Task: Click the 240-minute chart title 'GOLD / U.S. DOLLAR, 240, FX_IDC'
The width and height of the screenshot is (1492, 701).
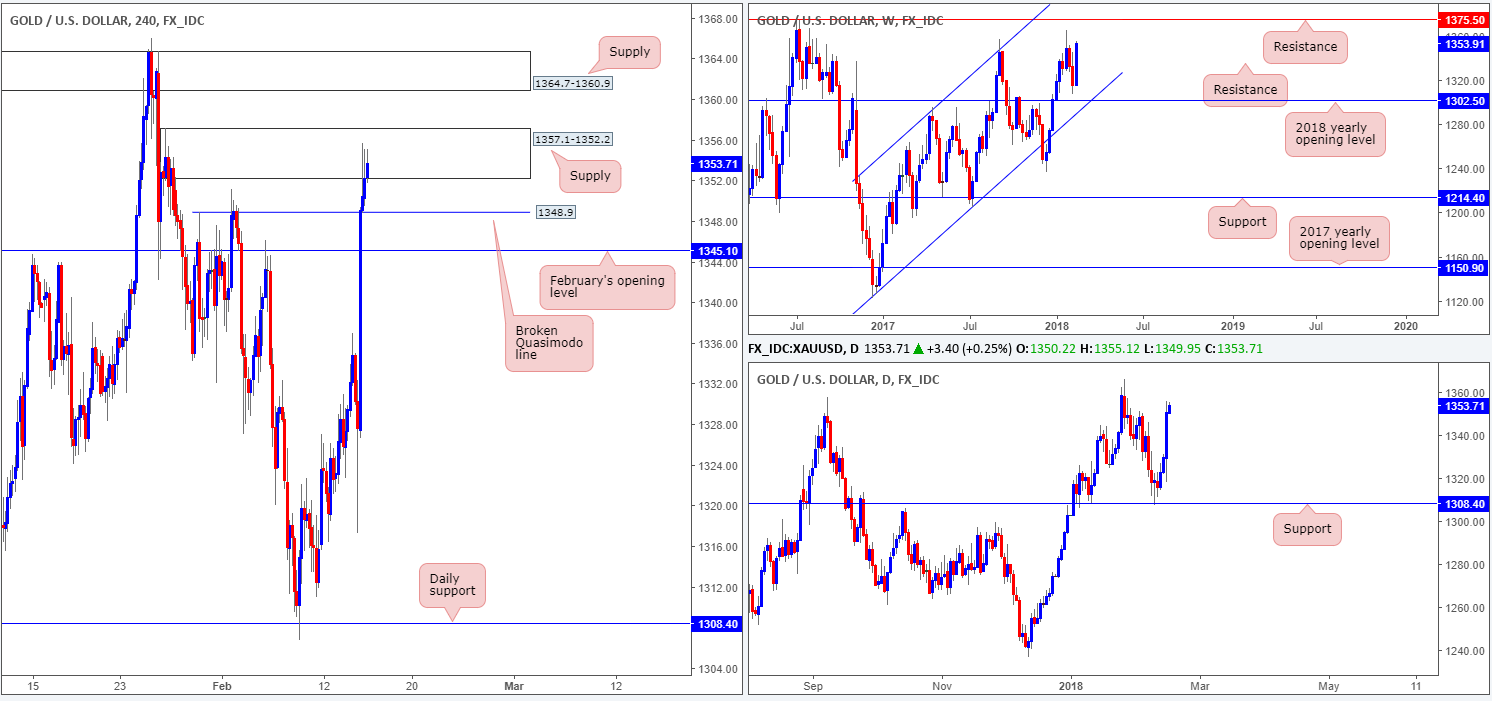Action: tap(105, 20)
